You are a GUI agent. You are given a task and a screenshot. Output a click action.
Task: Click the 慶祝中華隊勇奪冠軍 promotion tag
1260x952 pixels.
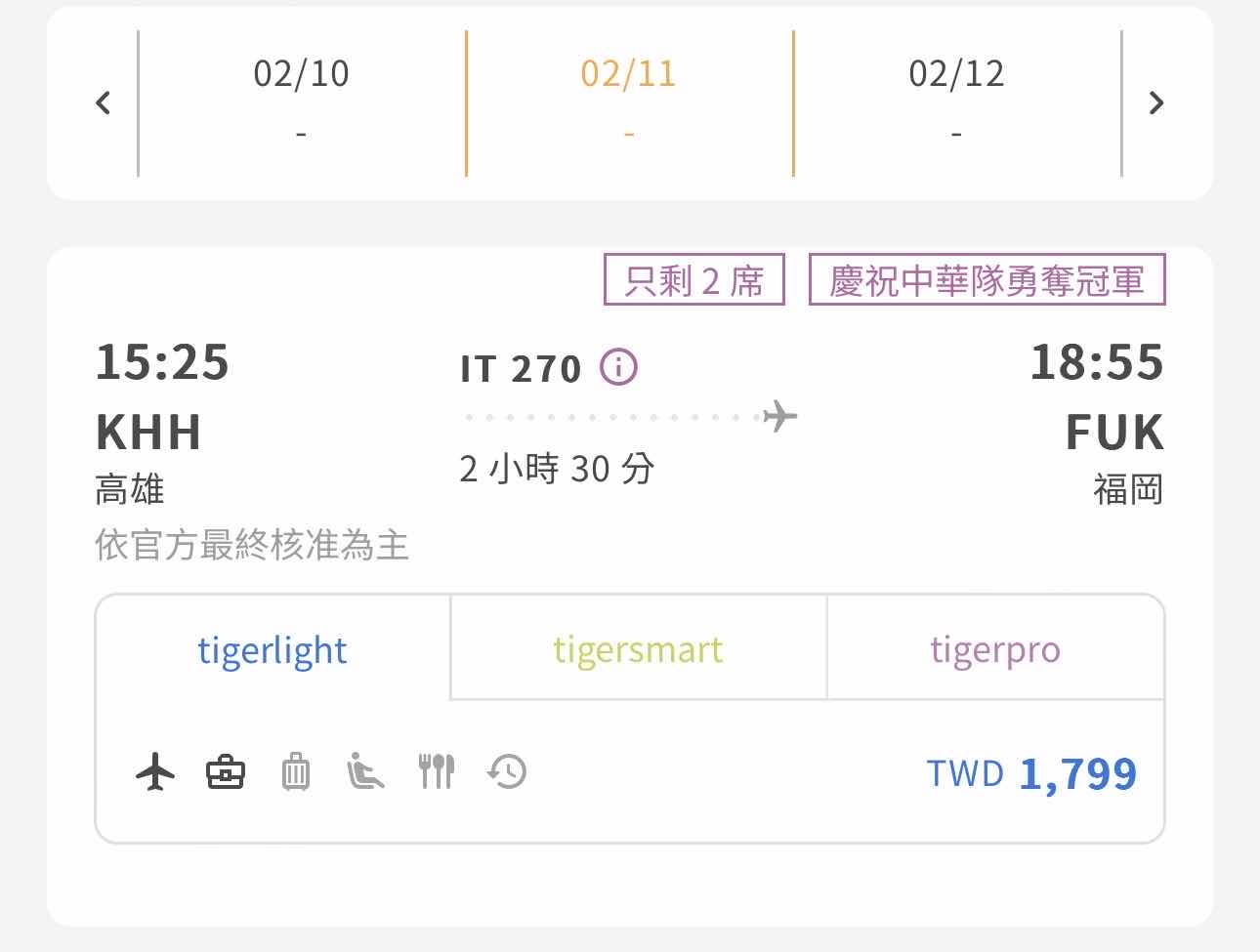[987, 280]
